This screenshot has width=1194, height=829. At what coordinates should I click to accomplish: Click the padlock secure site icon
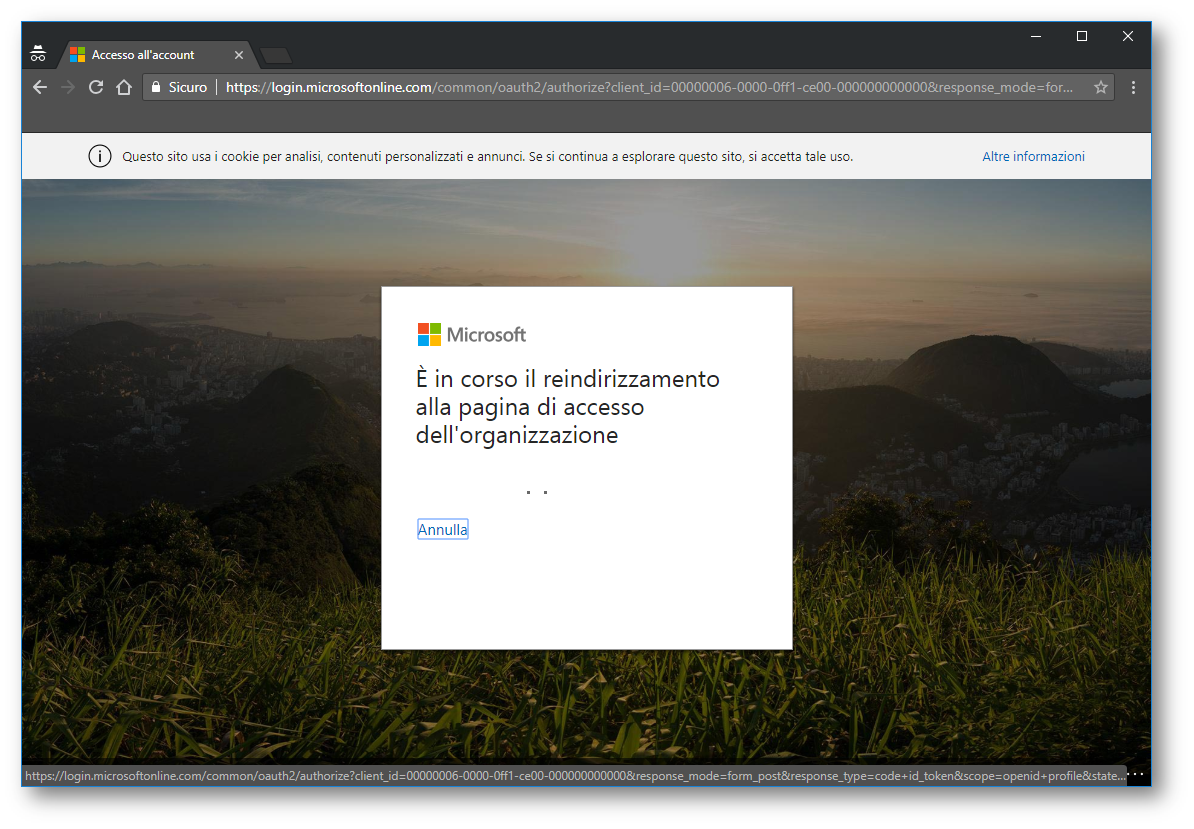[156, 88]
